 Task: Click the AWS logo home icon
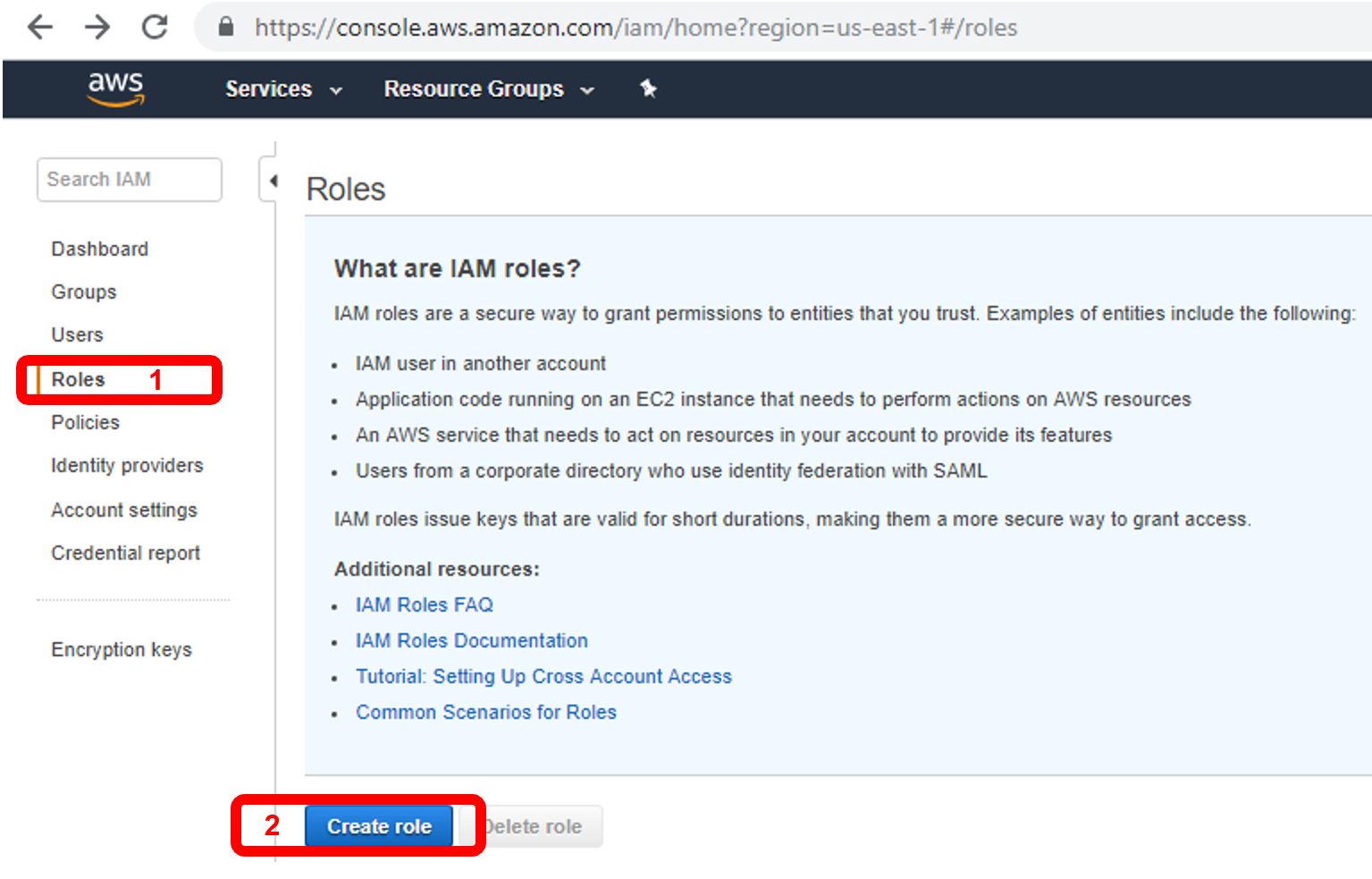[x=115, y=89]
